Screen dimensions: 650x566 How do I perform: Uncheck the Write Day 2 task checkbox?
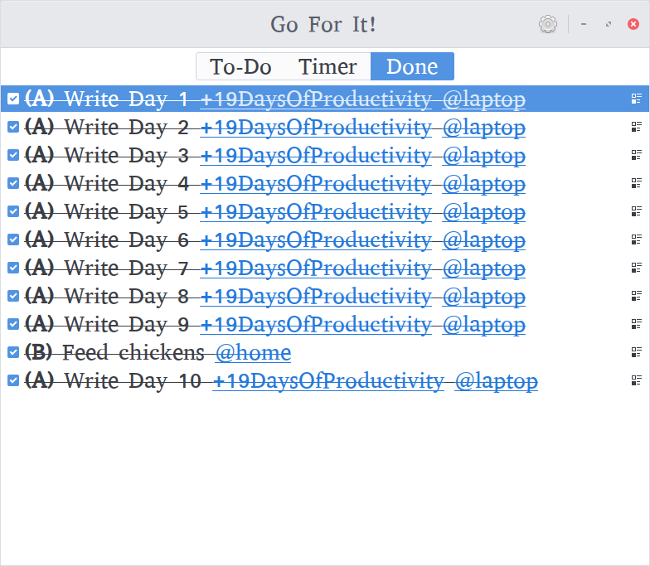click(x=13, y=127)
